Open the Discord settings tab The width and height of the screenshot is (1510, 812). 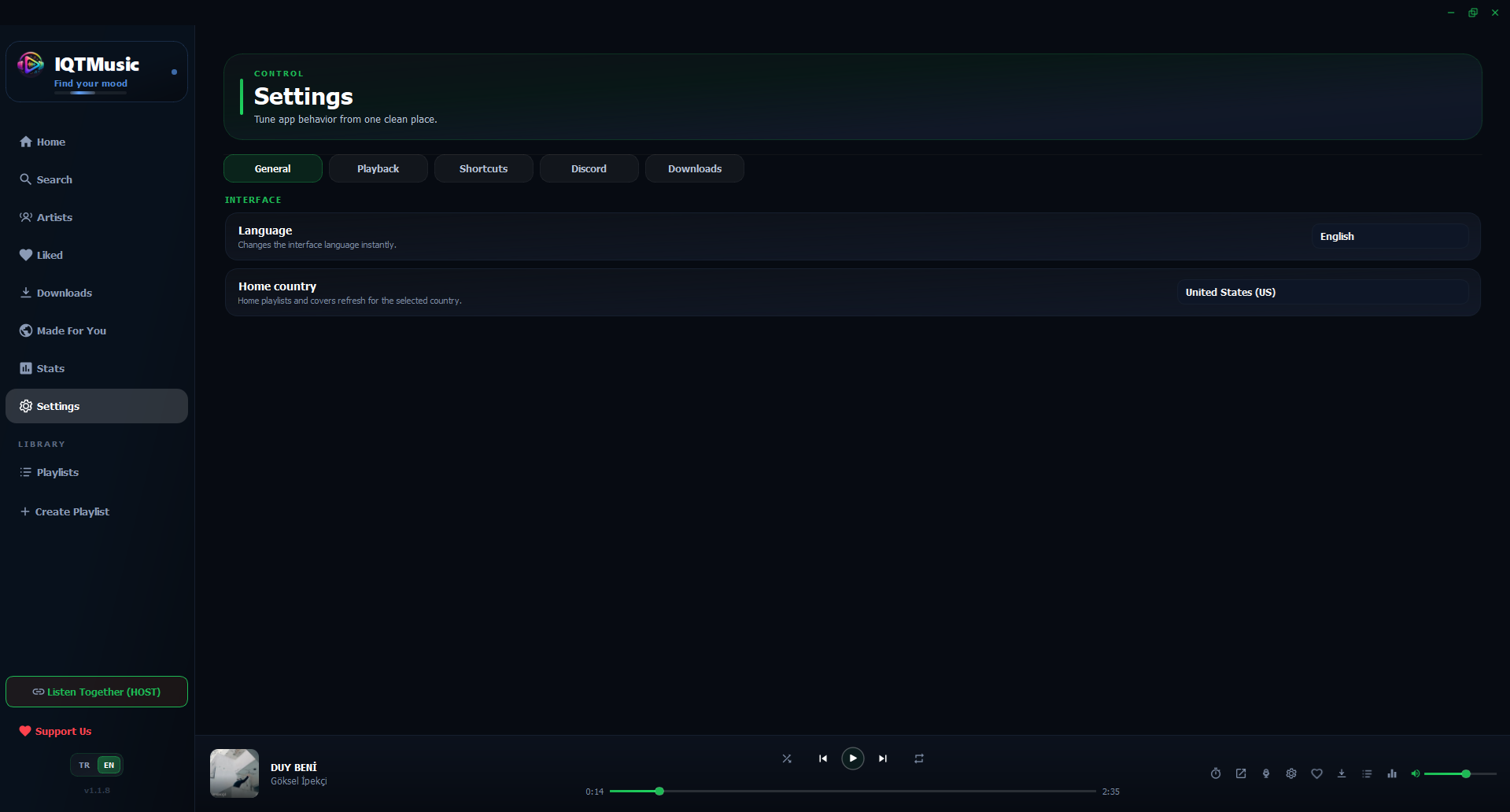click(589, 168)
